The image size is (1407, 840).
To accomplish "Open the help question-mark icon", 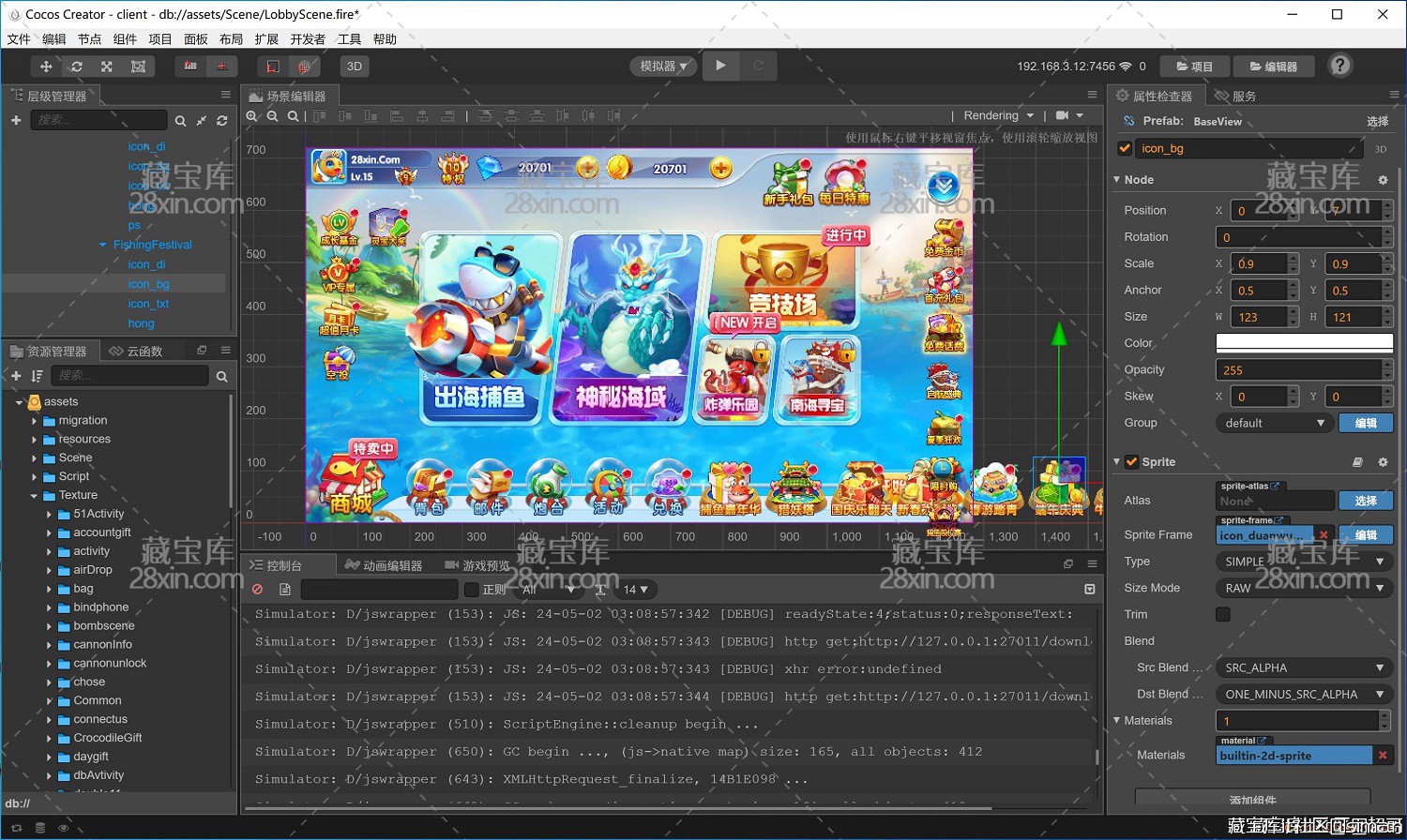I will point(1340,66).
